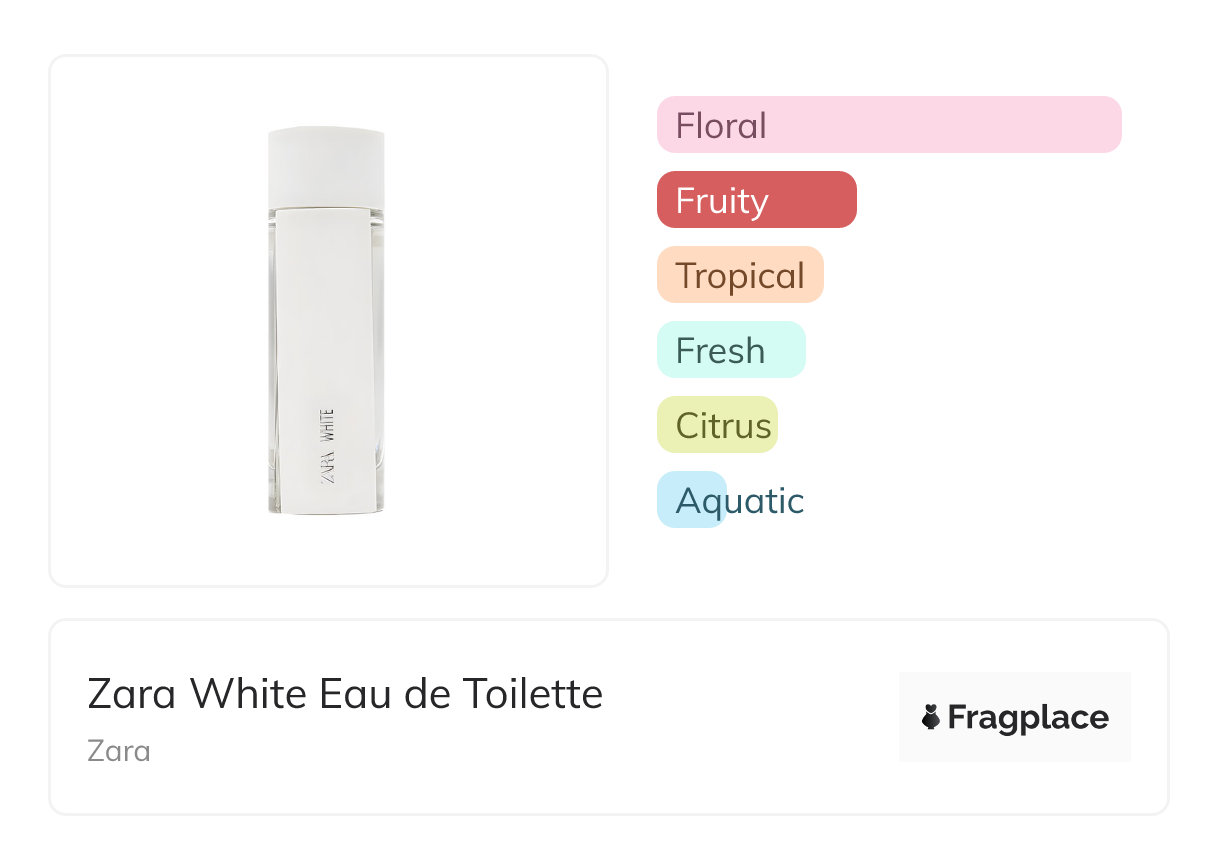Click the word 'Citrus' in the accord list
The image size is (1218, 864).
(x=723, y=426)
